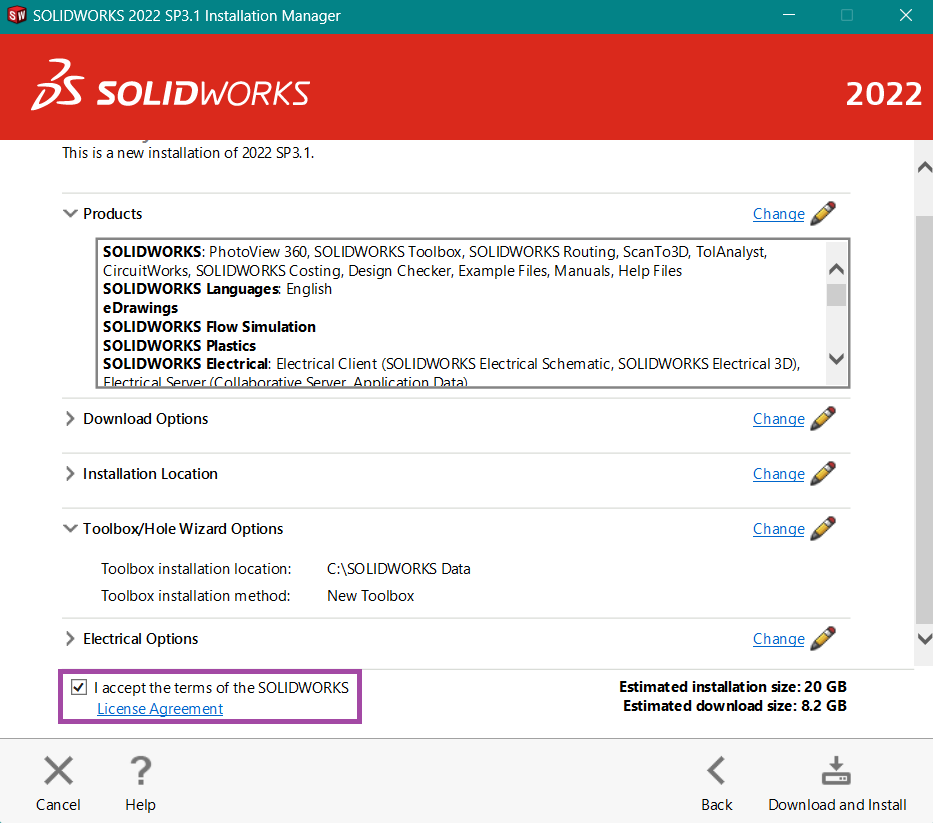Click 'SOLIDWORKS Languages: English' entry
Image resolution: width=933 pixels, height=823 pixels.
pos(217,289)
